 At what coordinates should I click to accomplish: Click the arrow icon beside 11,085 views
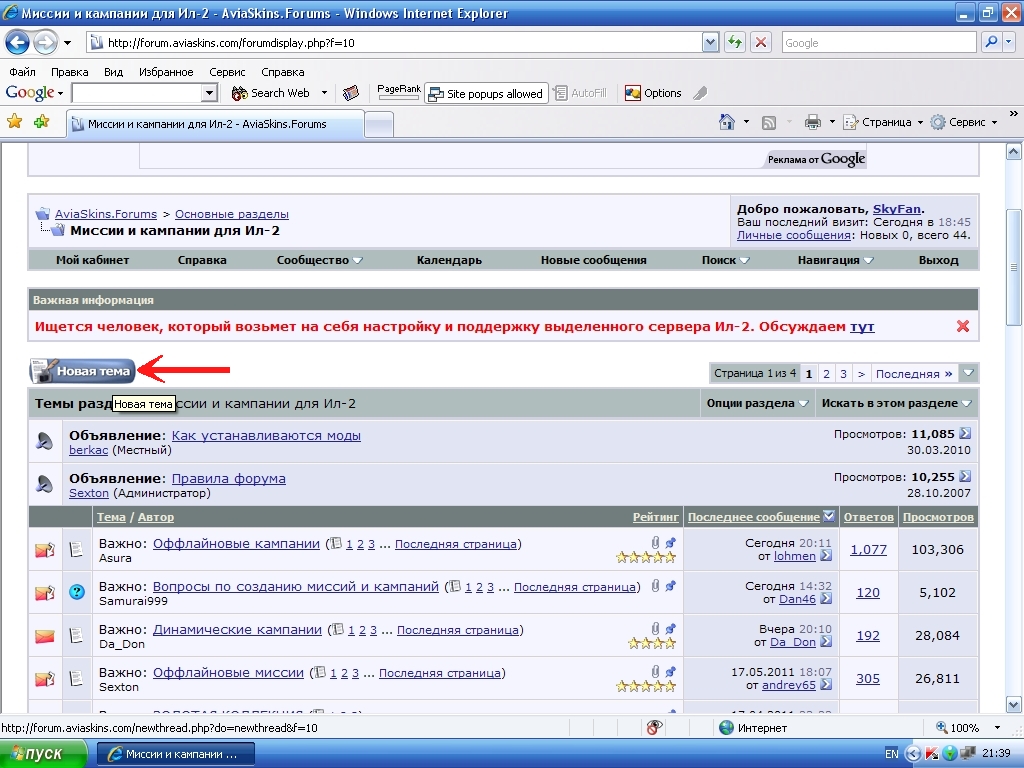point(965,434)
